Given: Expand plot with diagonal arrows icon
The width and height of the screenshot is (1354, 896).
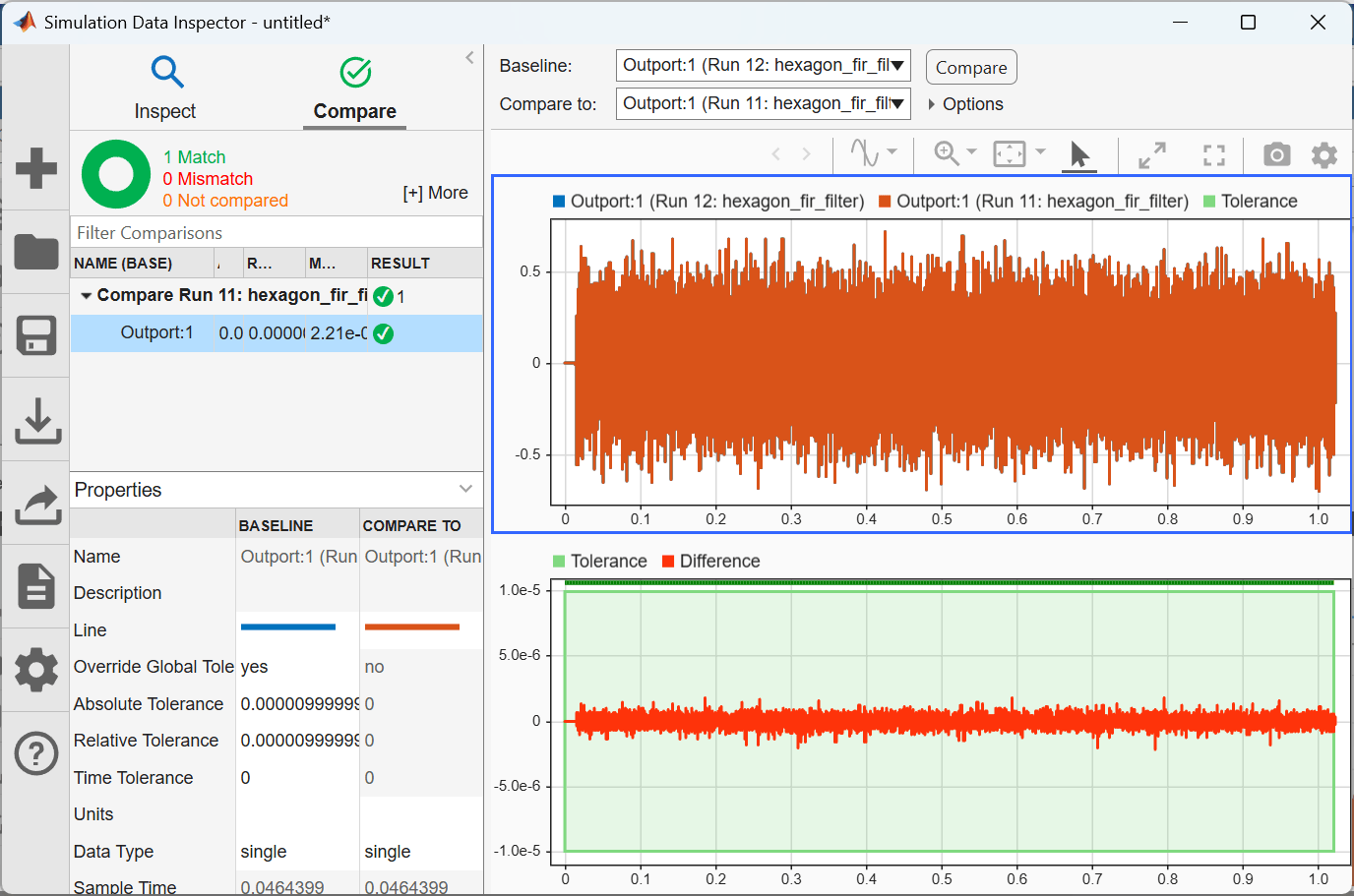Looking at the screenshot, I should pos(1152,154).
